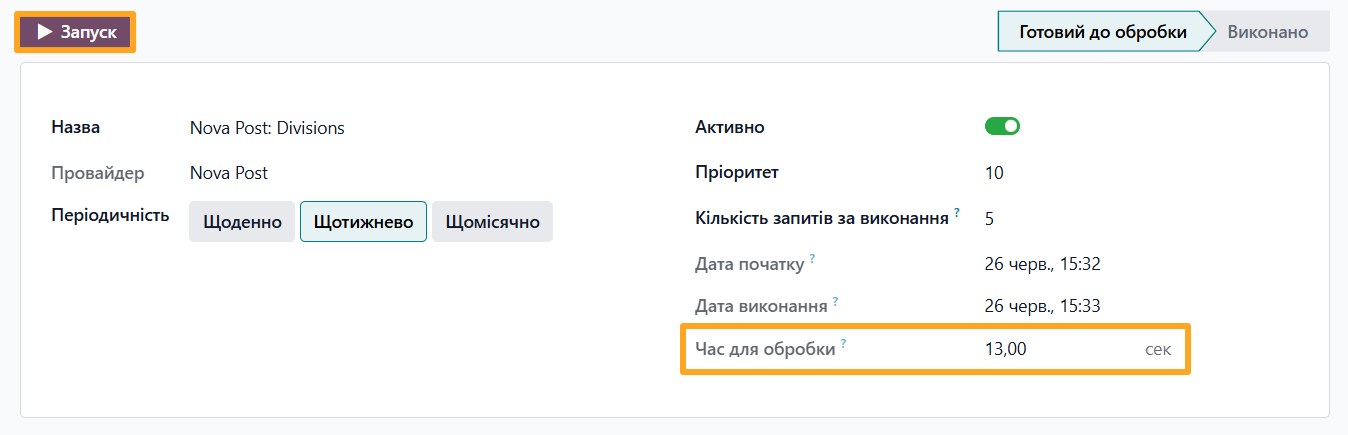The height and width of the screenshot is (435, 1348).
Task: Select the Готовий до обробки status stage
Action: tap(1102, 32)
